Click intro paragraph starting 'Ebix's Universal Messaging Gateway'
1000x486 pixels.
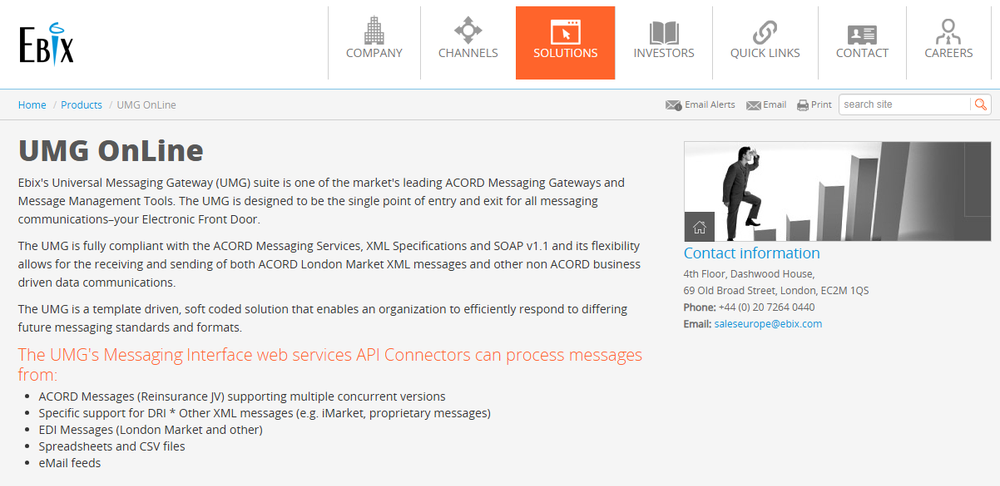click(321, 201)
